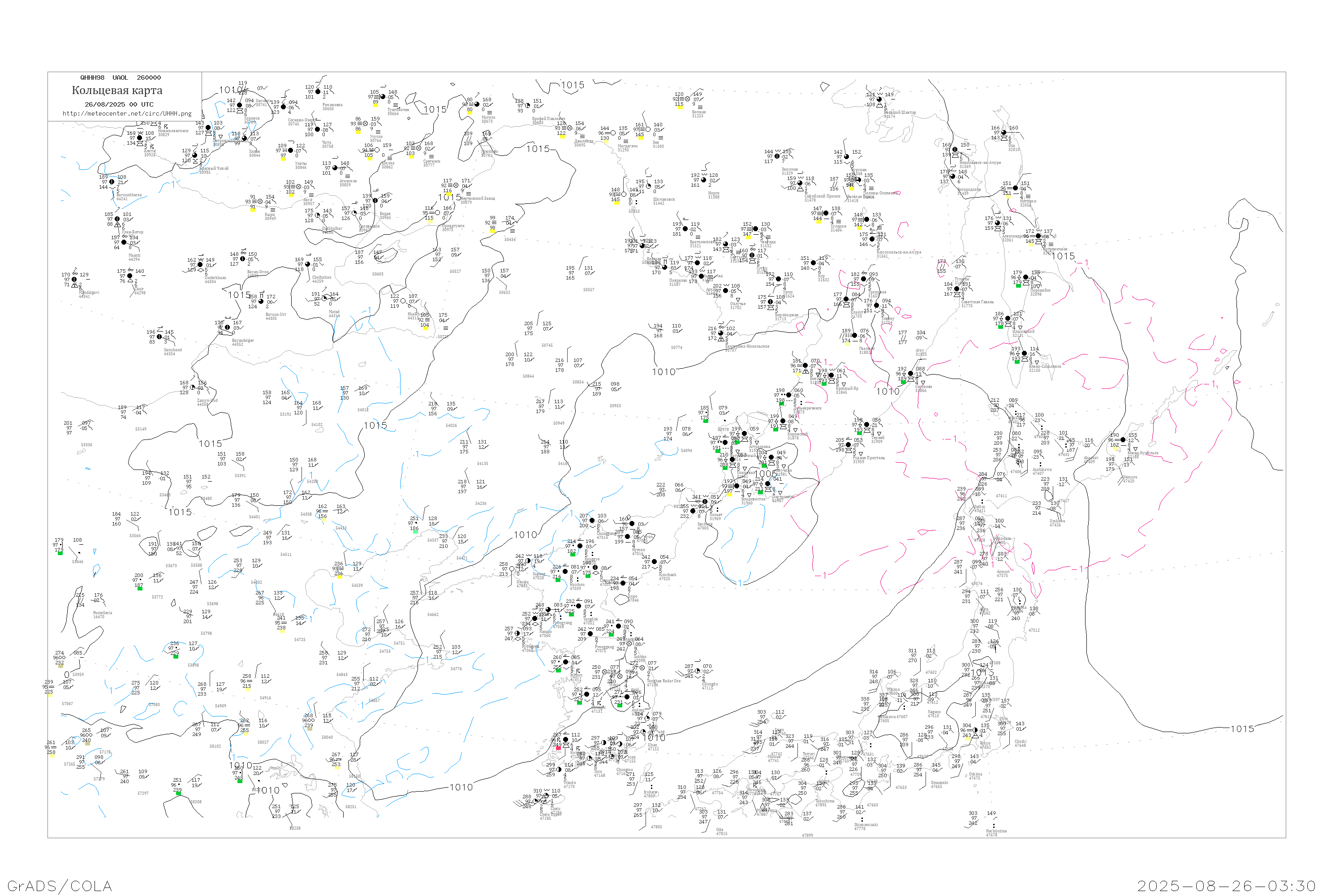Click the Владивосток station filled circle symbol
The height and width of the screenshot is (896, 1344).
(x=737, y=486)
